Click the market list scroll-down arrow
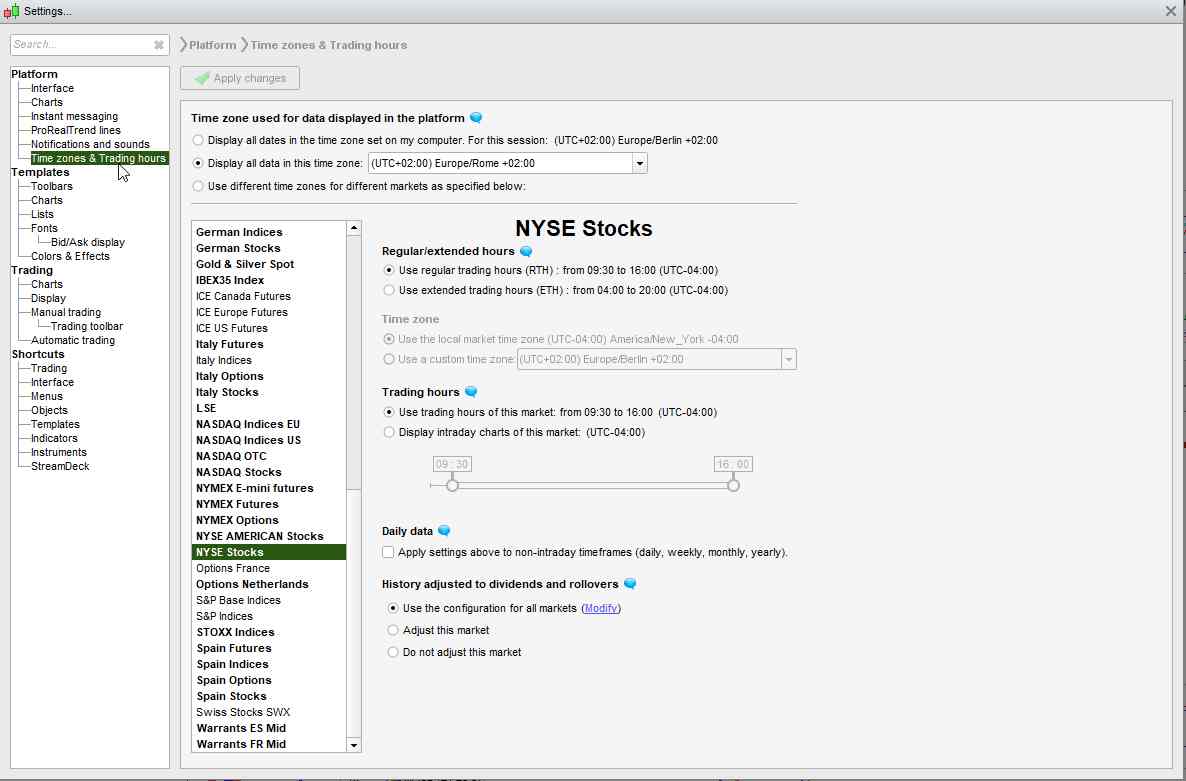 coord(353,745)
